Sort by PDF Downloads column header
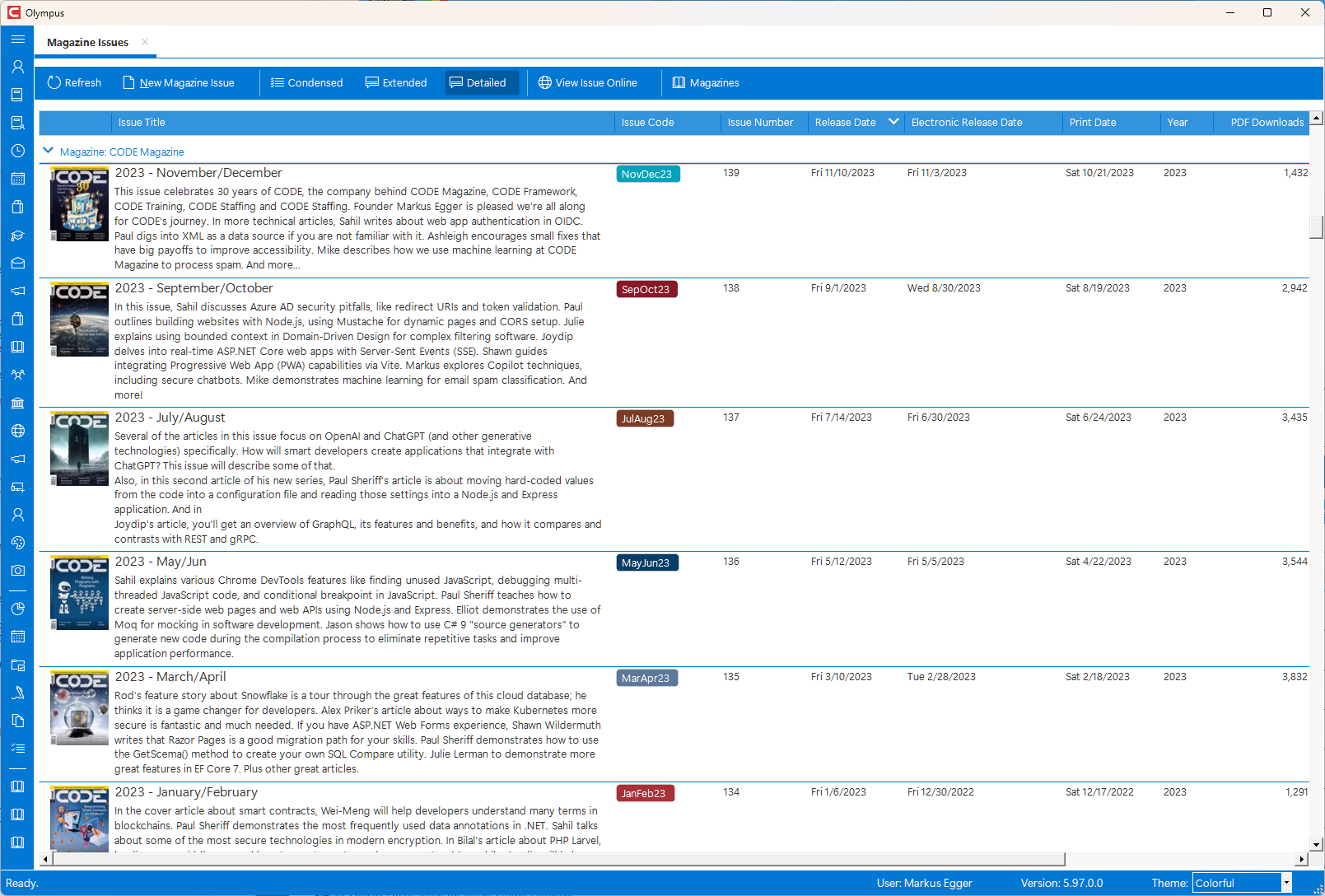Screen dimensions: 1325x896 click(x=1261, y=123)
